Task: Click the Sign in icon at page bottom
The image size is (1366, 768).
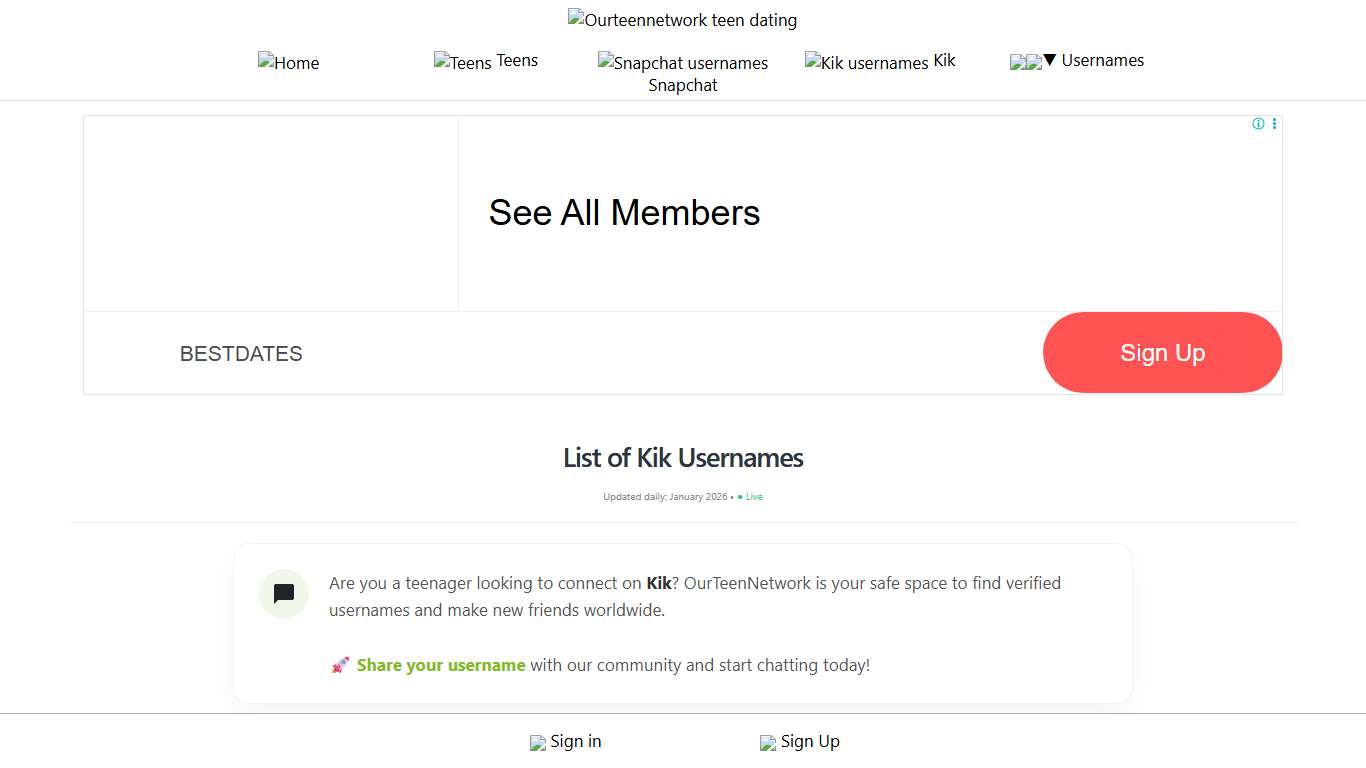Action: (537, 742)
